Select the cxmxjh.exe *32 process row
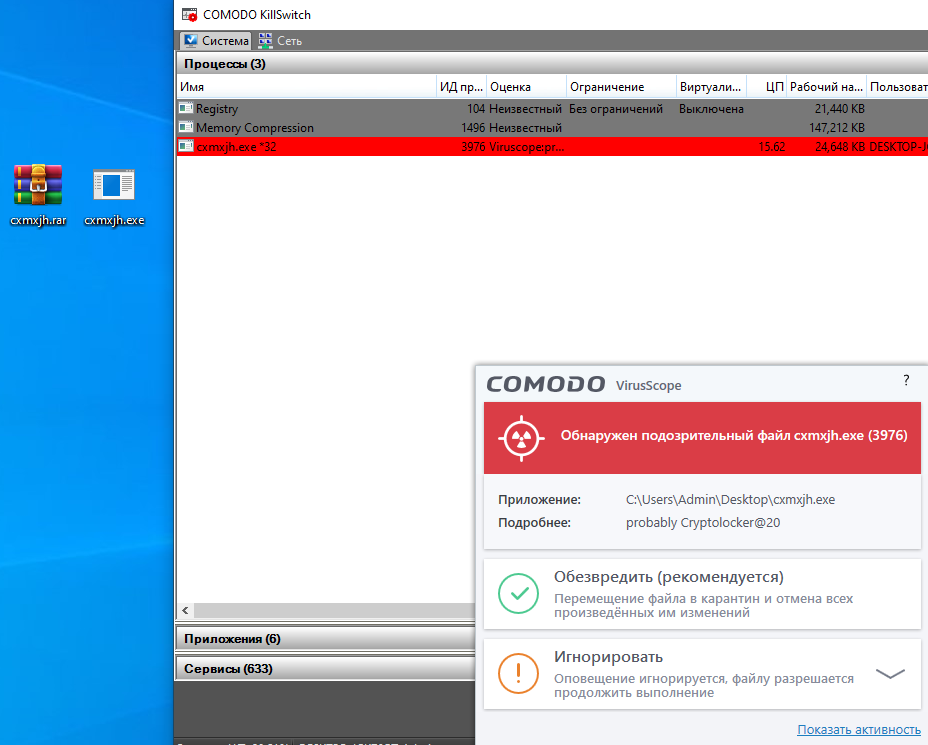 coord(552,146)
